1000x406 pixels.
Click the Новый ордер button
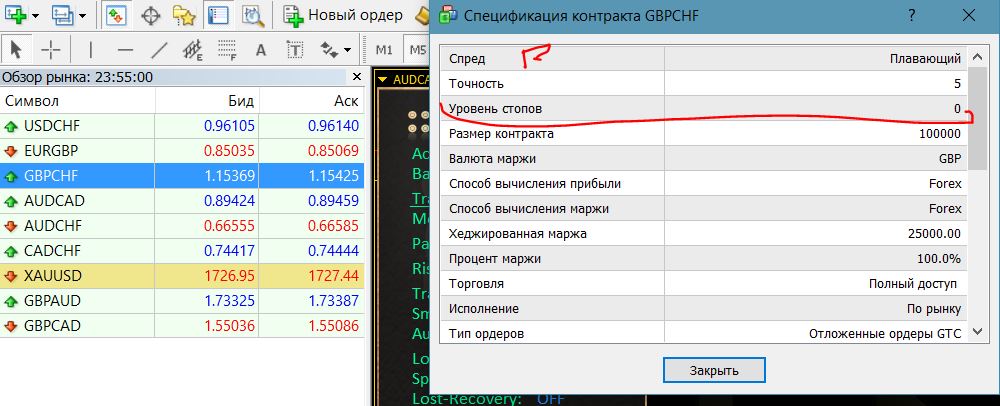343,15
